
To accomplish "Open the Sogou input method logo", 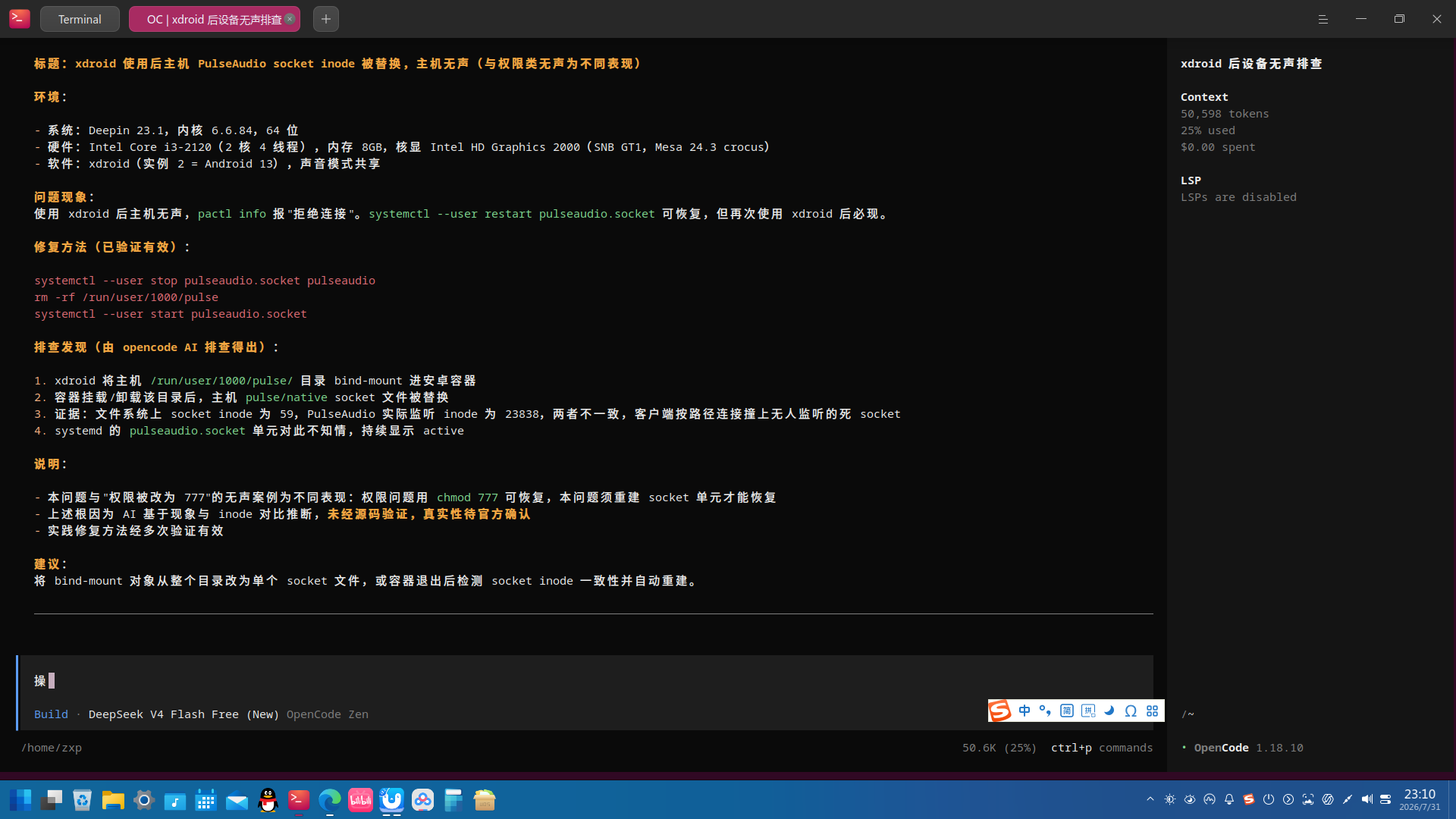I will pos(999,711).
